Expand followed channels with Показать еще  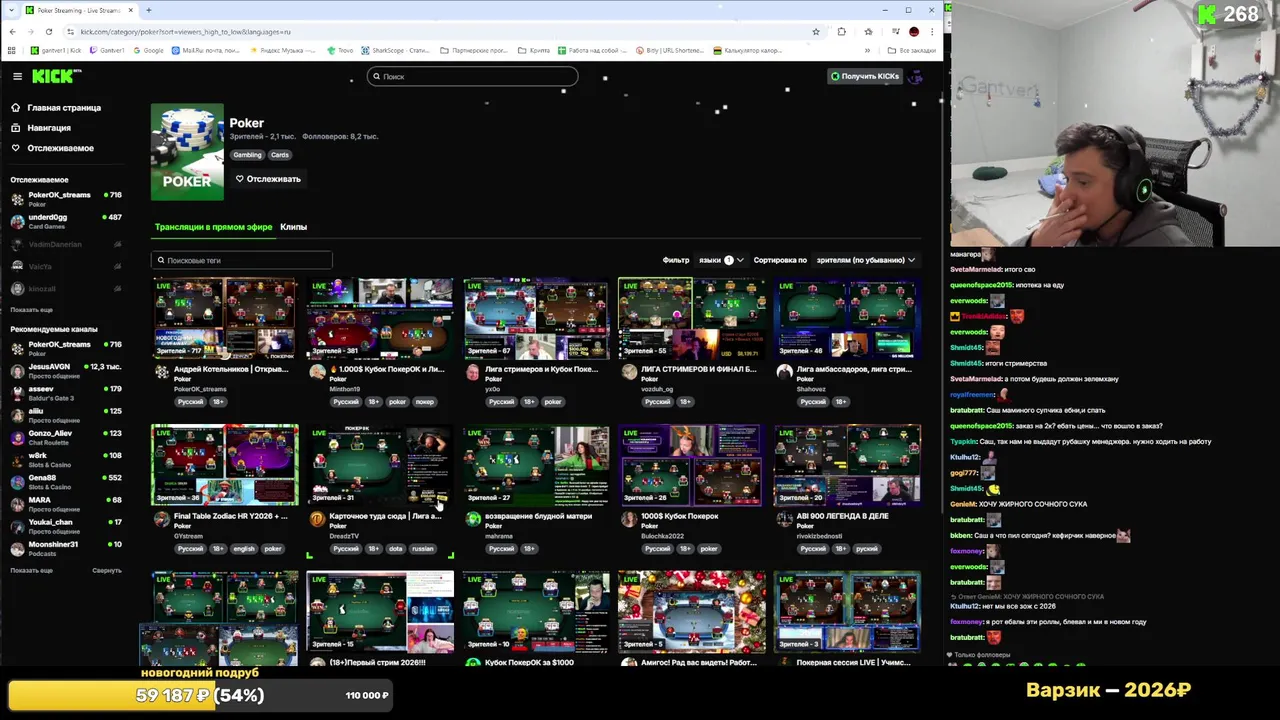[31, 310]
